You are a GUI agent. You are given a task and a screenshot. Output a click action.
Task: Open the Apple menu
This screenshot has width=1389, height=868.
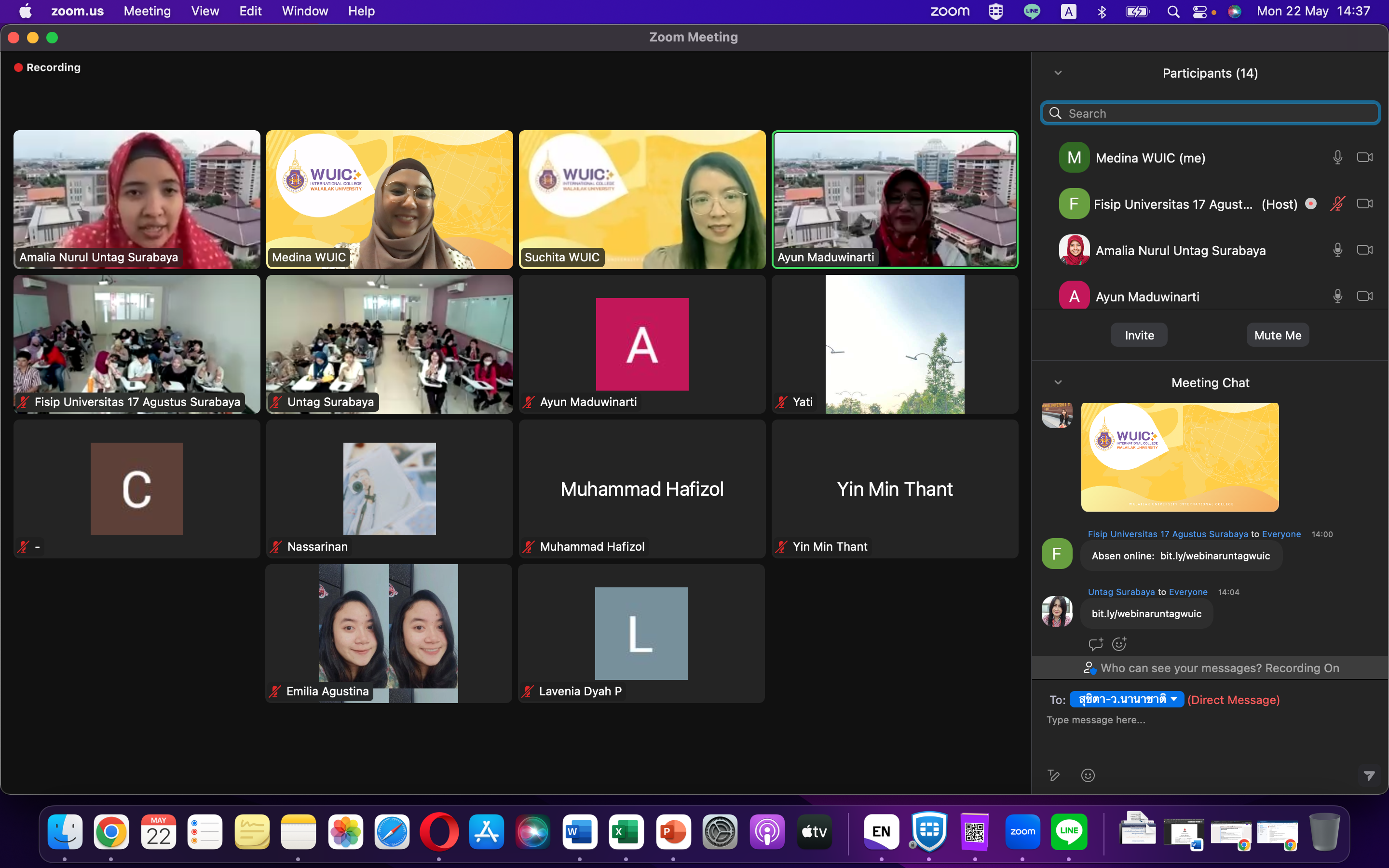pyautogui.click(x=25, y=11)
